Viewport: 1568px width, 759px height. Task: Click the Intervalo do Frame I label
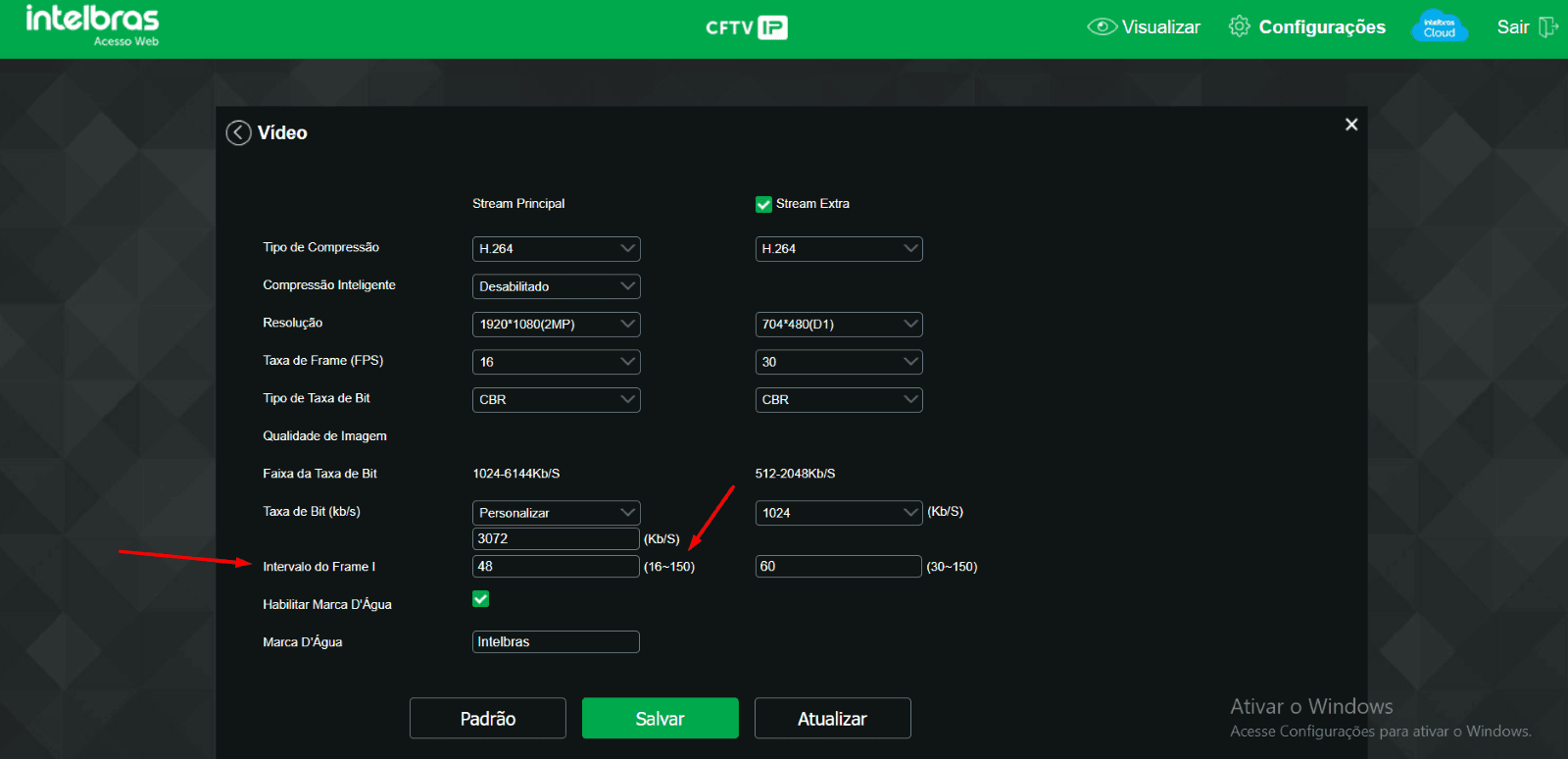(318, 567)
